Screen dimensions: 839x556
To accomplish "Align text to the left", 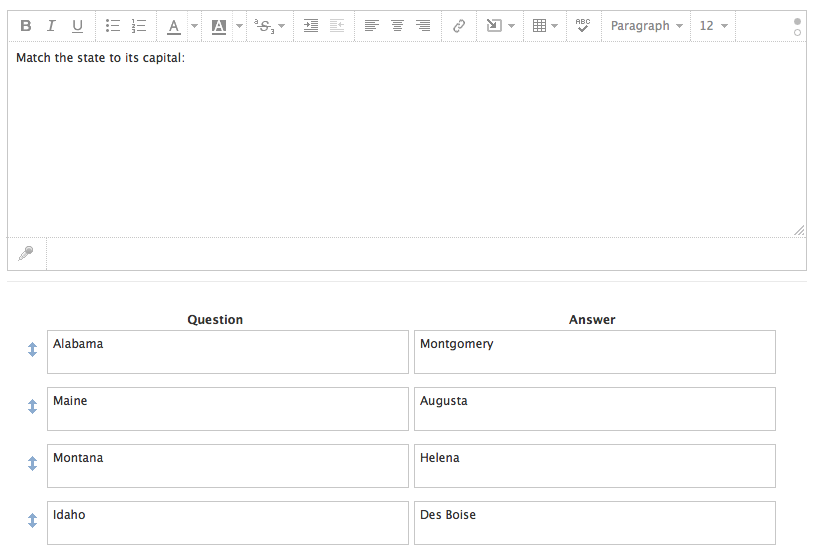I will (372, 26).
